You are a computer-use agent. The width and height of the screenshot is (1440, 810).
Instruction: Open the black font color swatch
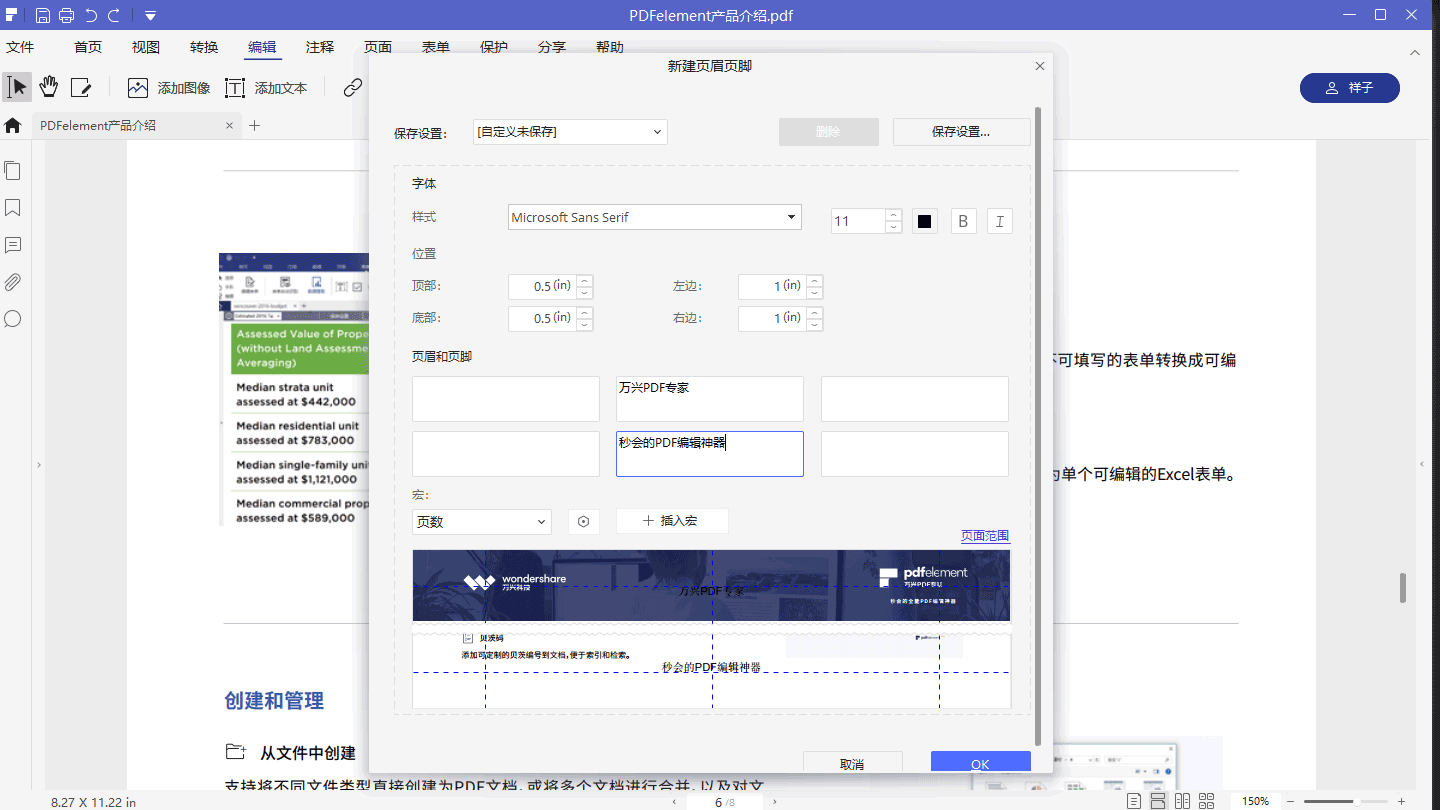(925, 221)
